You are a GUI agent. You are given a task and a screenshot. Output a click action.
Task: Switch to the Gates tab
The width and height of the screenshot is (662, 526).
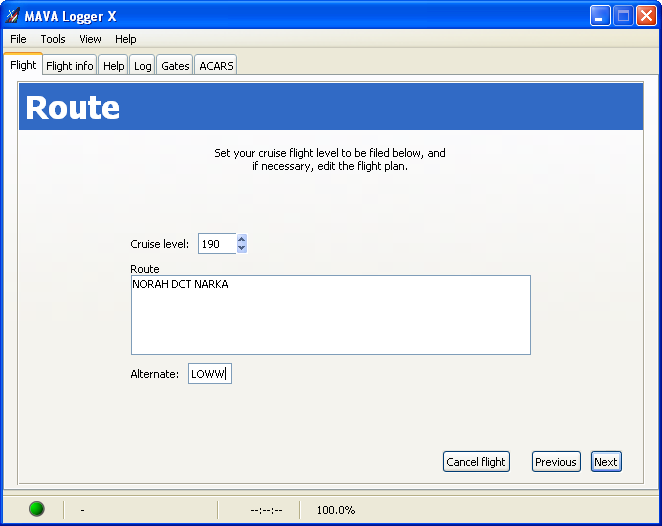click(x=175, y=66)
